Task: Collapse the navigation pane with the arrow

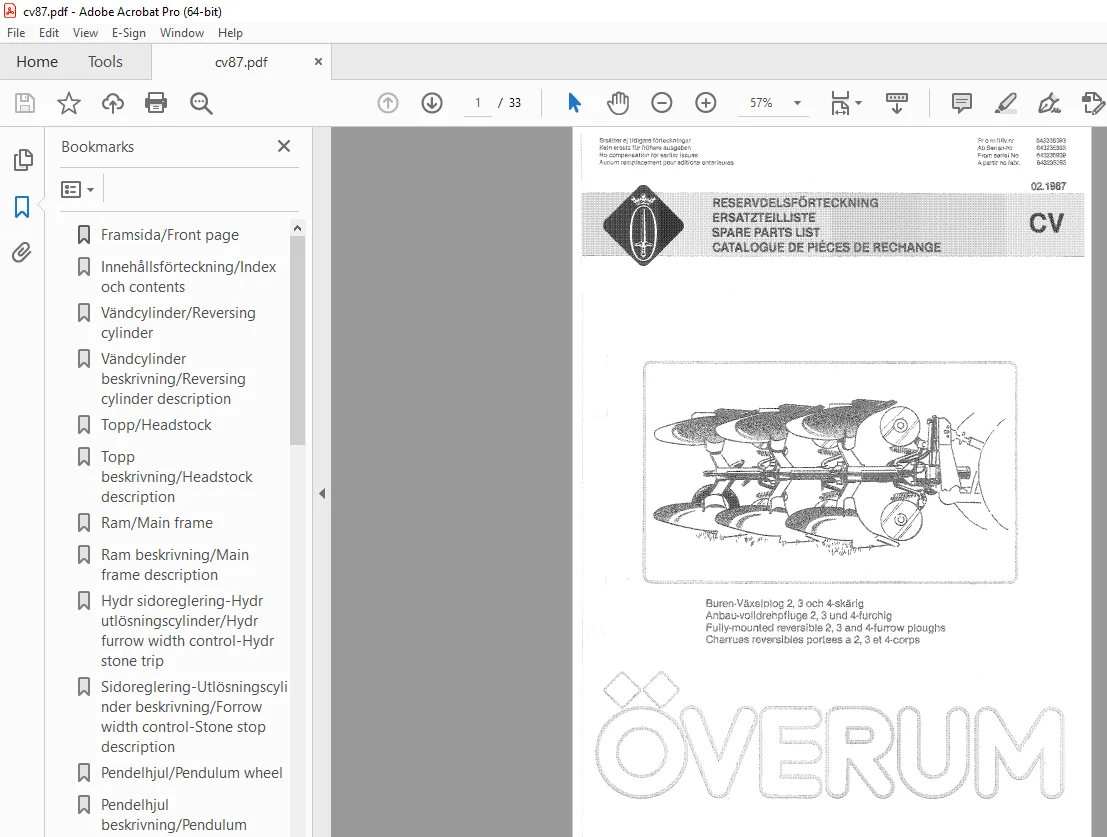Action: pyautogui.click(x=322, y=493)
